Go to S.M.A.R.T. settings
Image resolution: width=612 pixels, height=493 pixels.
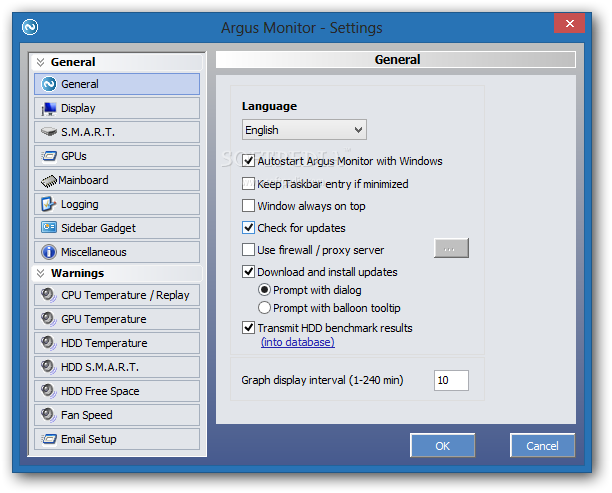coord(117,132)
